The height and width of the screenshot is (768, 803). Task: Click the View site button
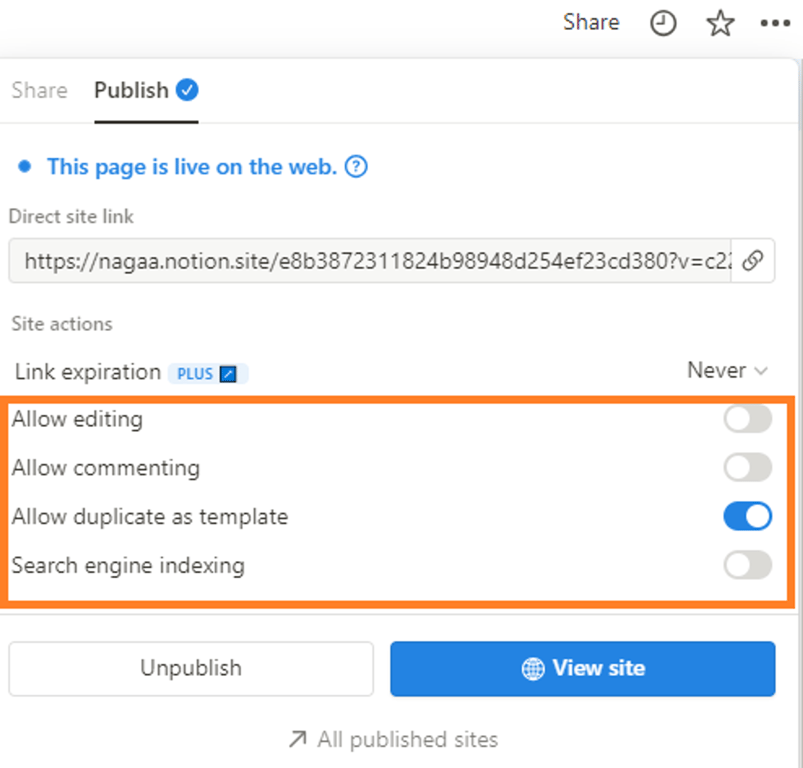coord(582,668)
